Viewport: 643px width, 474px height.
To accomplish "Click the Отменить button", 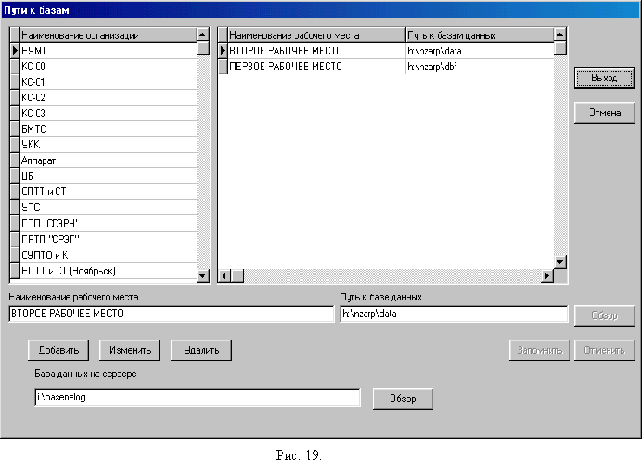I will pyautogui.click(x=604, y=351).
